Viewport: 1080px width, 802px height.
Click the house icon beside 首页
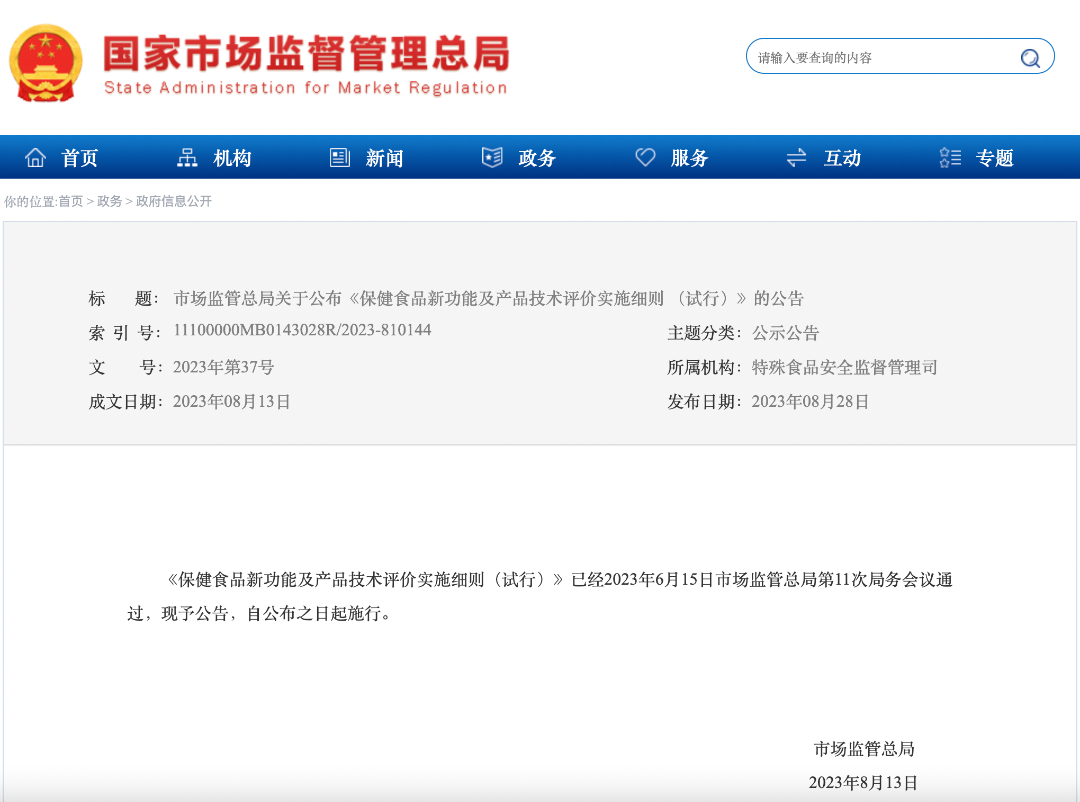(x=36, y=157)
